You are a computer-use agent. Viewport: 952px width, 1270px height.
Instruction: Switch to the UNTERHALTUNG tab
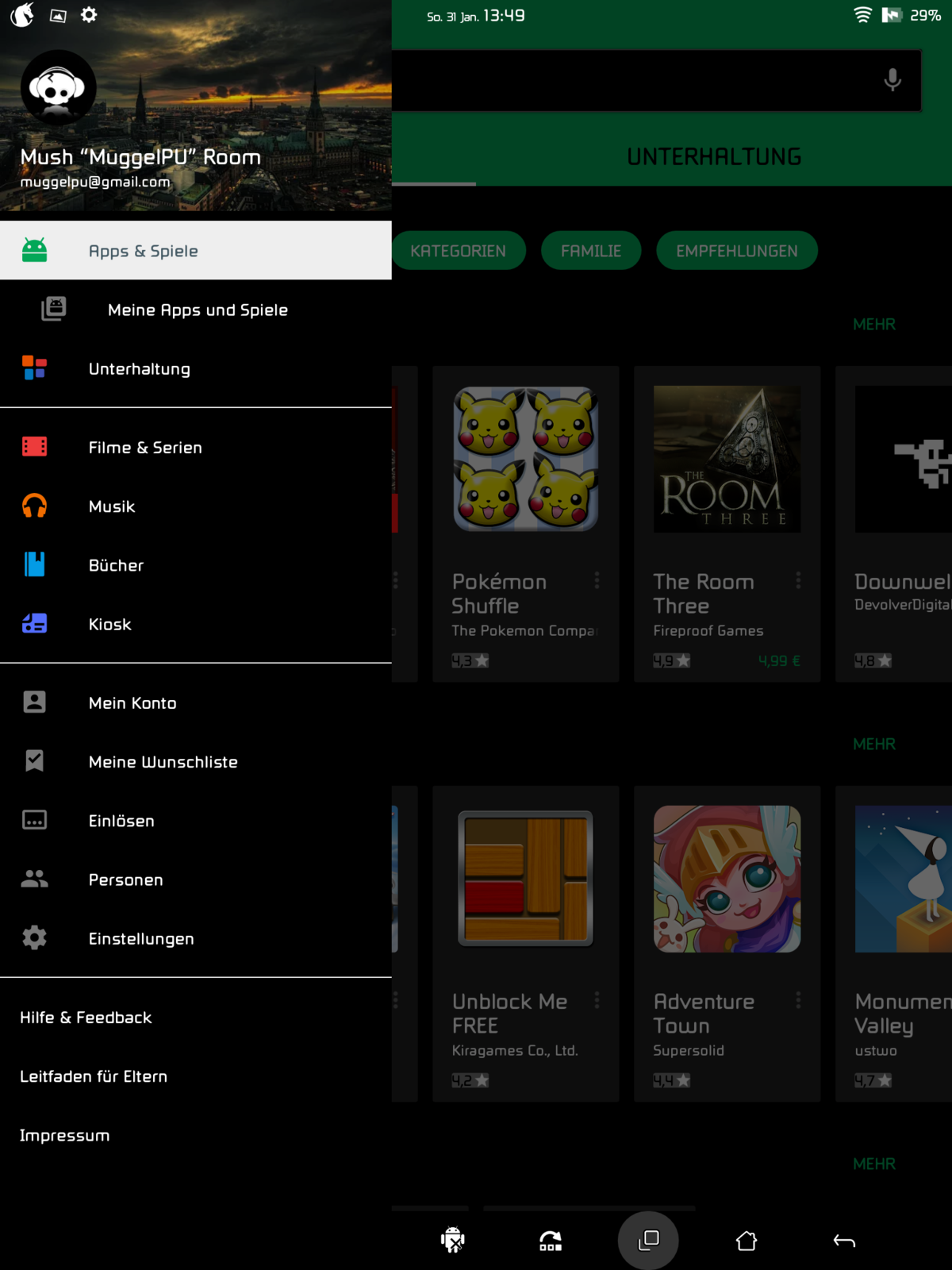[713, 156]
